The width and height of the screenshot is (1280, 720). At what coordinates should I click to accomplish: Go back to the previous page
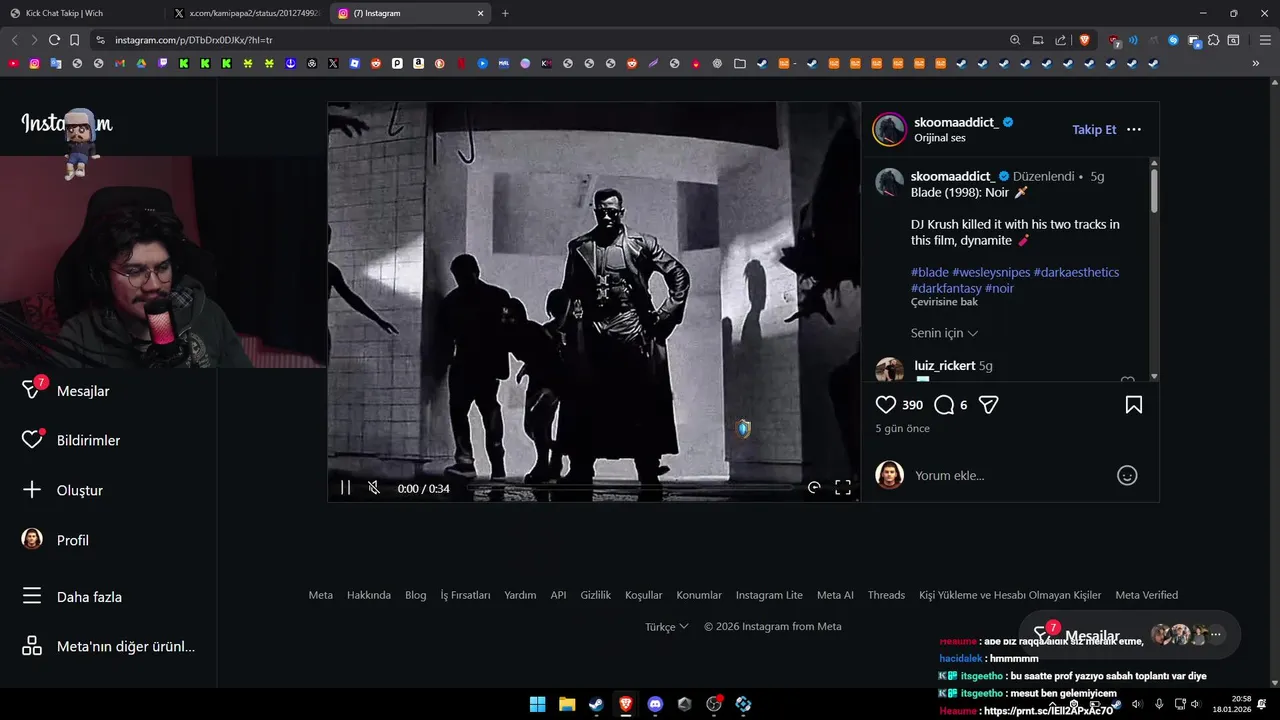coord(14,40)
